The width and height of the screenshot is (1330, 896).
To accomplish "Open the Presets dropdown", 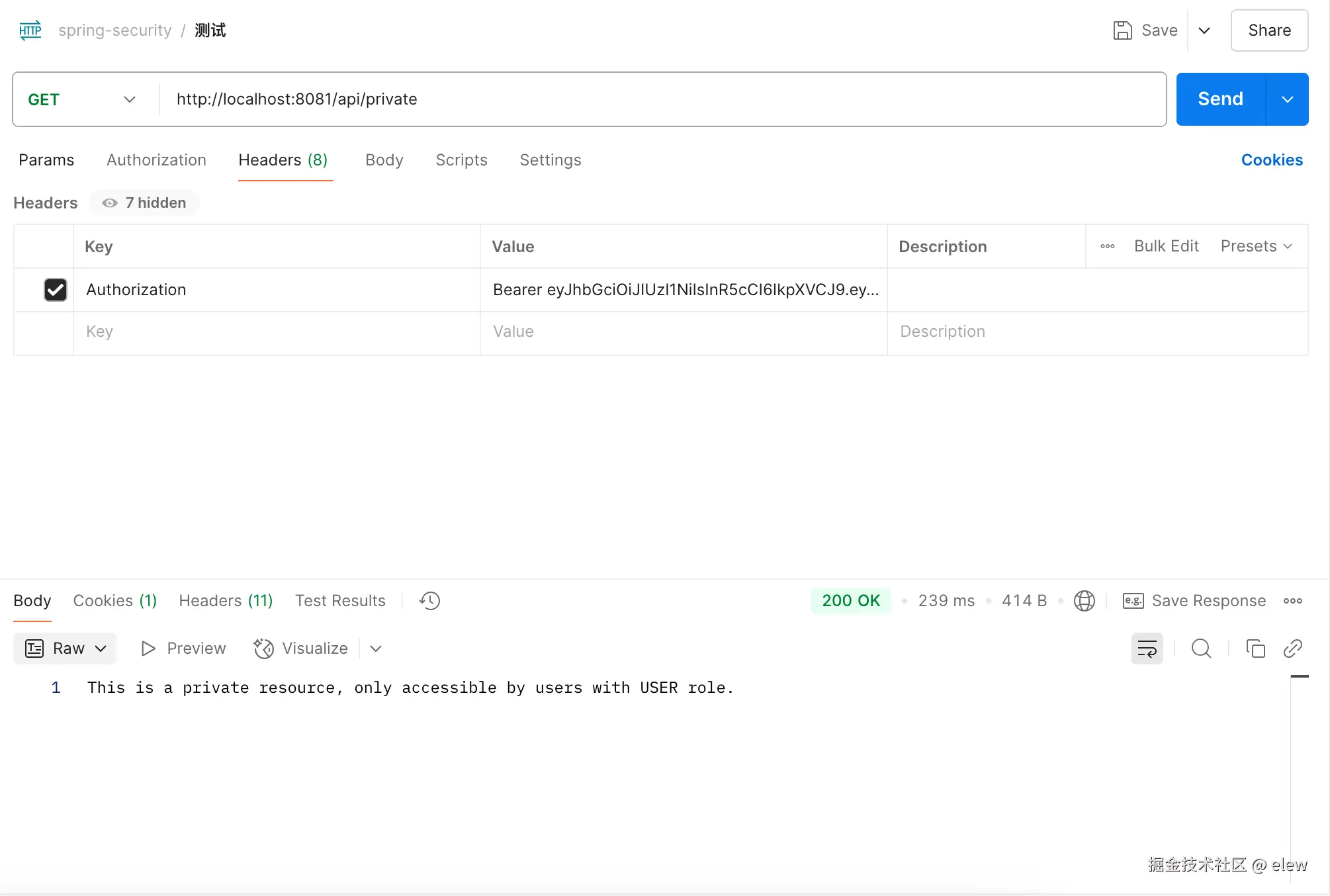I will pos(1255,246).
